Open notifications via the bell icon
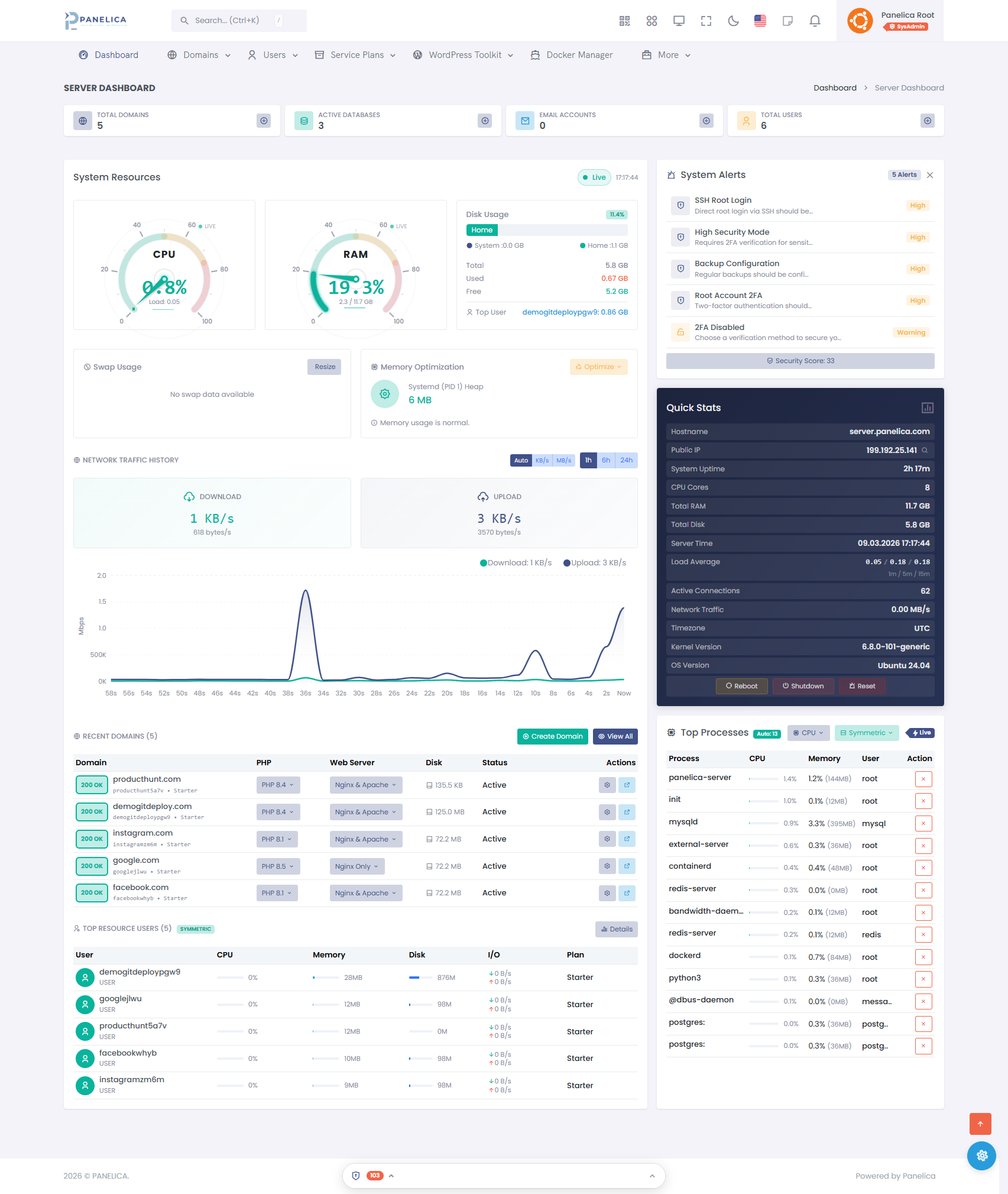The image size is (1008, 1194). [x=814, y=21]
